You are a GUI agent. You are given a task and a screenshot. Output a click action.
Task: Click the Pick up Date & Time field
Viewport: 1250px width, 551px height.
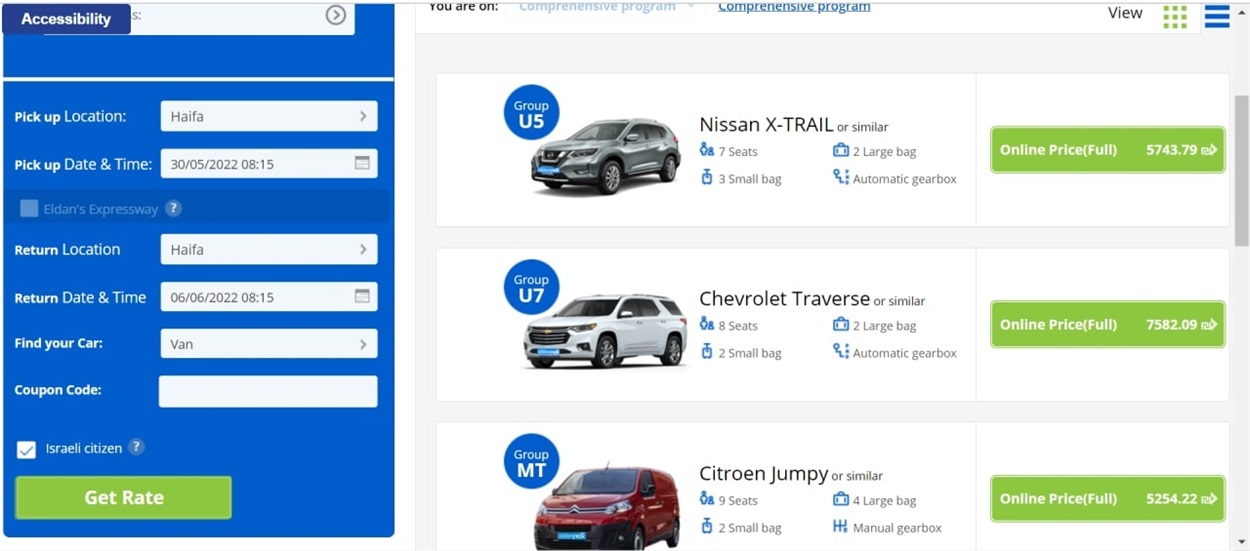coord(269,163)
